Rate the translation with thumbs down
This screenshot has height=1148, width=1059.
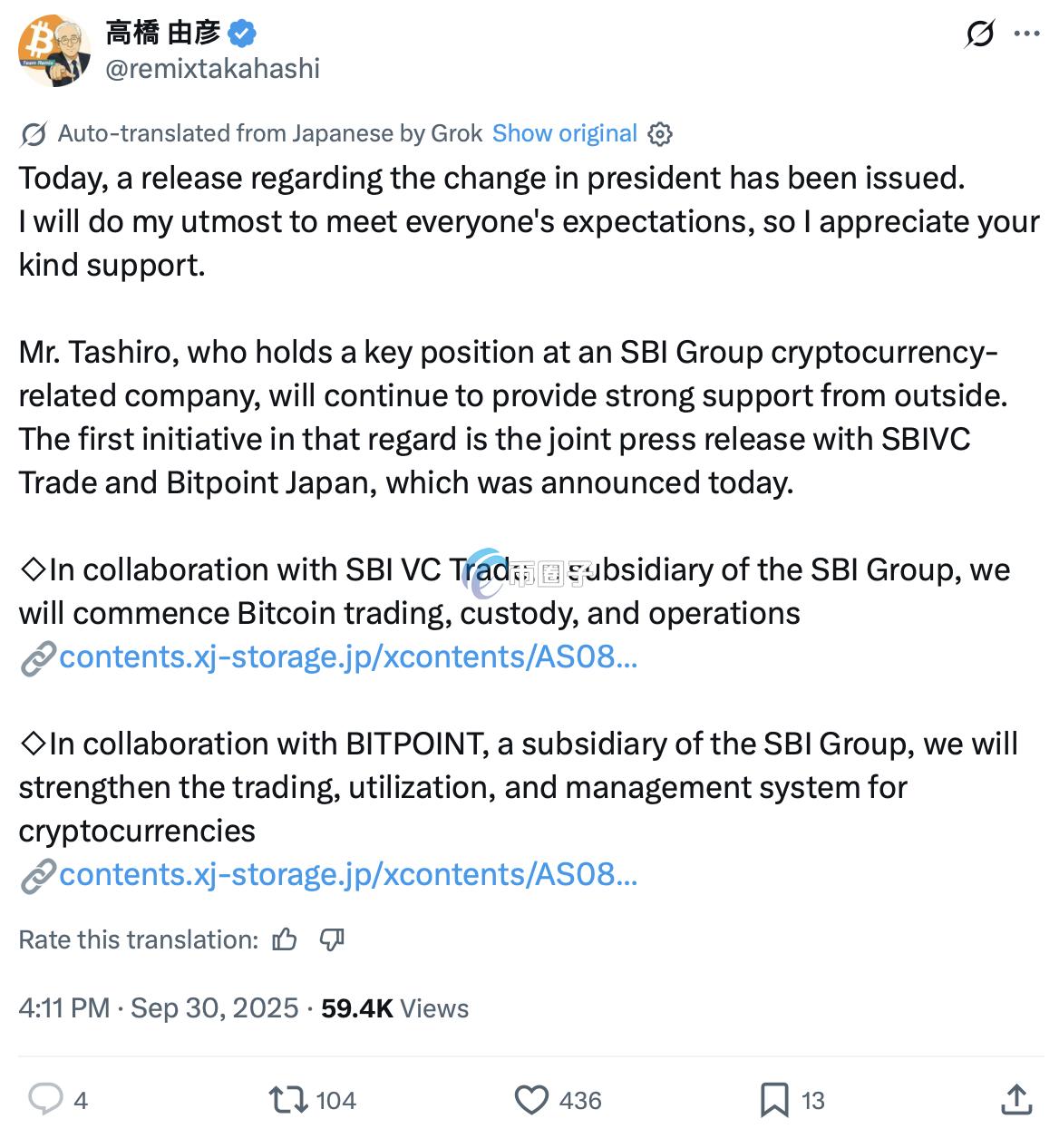tap(332, 939)
